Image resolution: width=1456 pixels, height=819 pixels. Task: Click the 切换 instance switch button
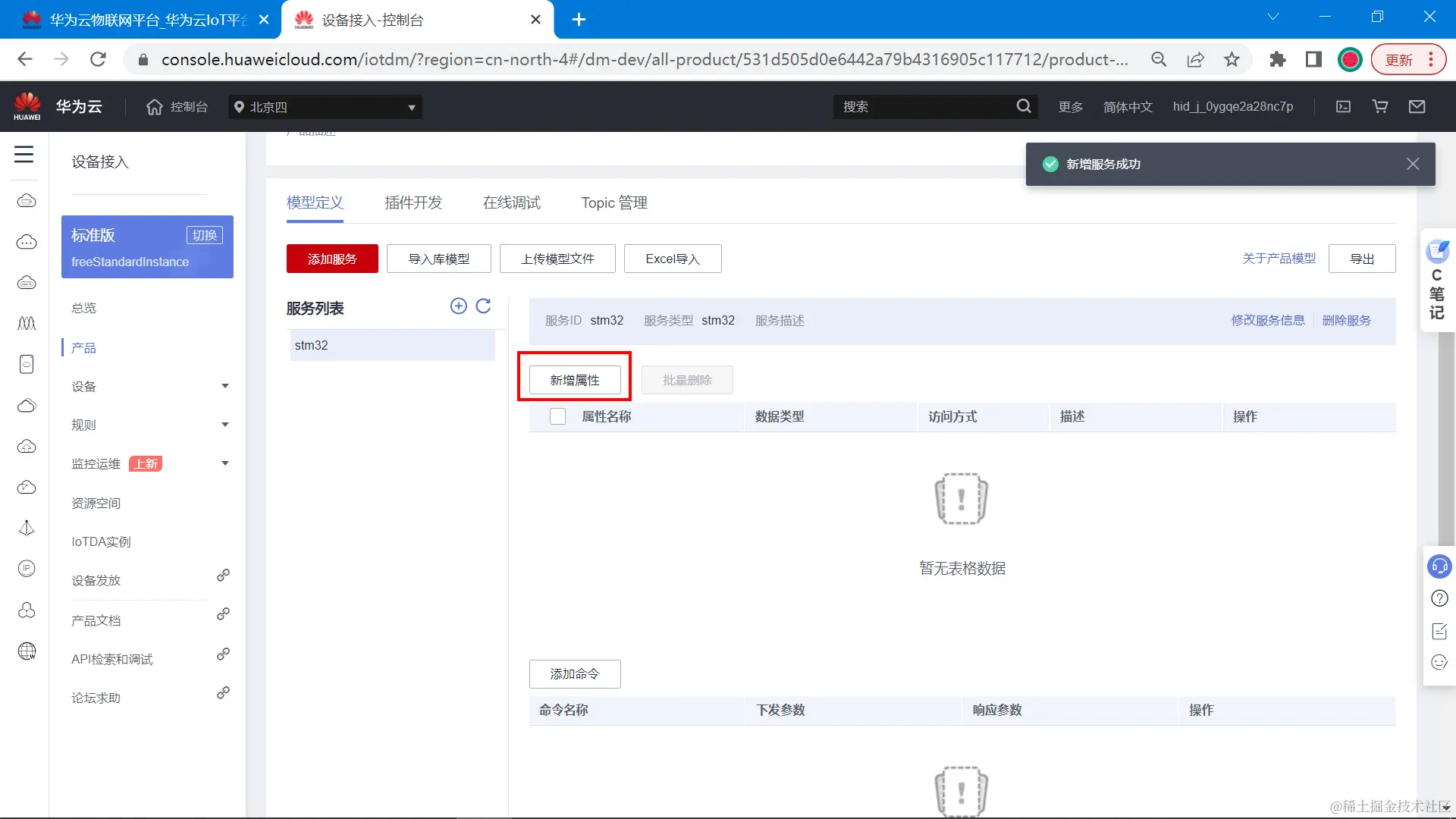coord(205,235)
